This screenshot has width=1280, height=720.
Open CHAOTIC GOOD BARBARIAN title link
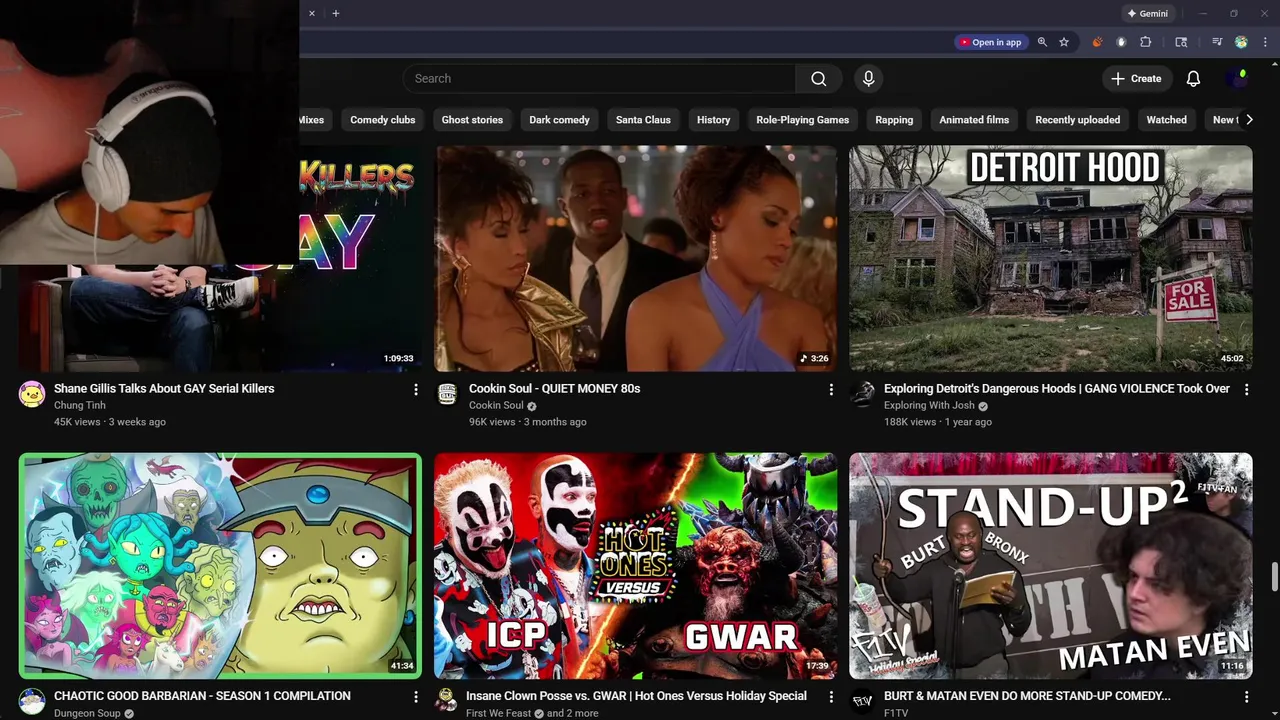[202, 696]
